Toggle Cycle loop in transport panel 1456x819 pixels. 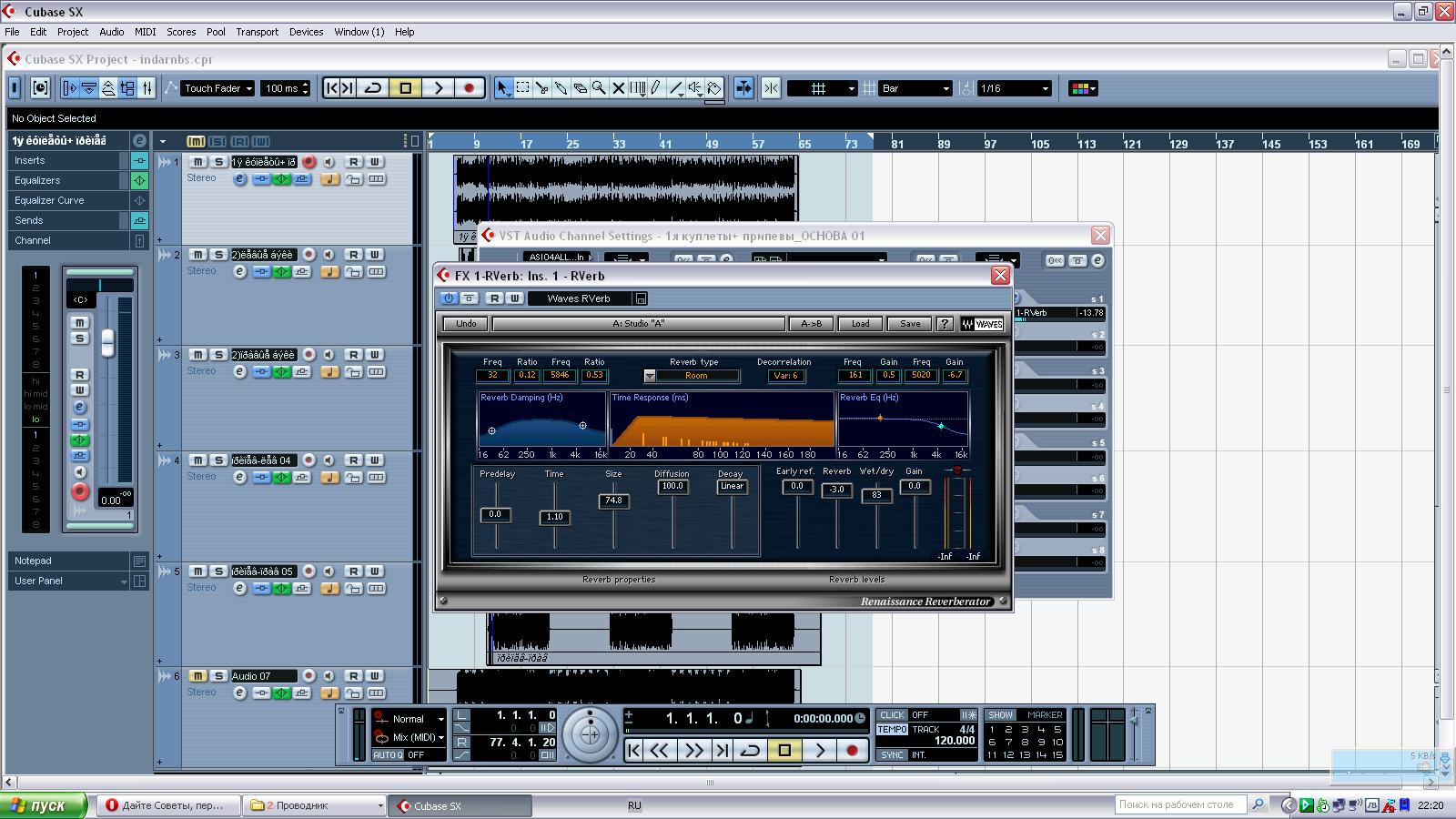click(x=751, y=750)
